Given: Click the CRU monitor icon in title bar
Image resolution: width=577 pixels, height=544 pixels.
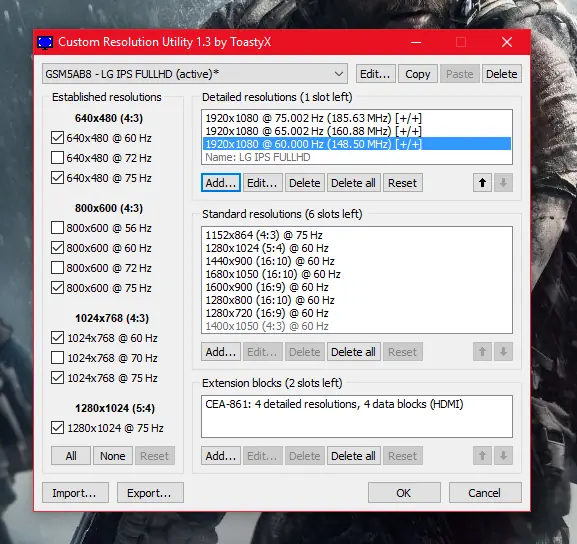Looking at the screenshot, I should 45,42.
